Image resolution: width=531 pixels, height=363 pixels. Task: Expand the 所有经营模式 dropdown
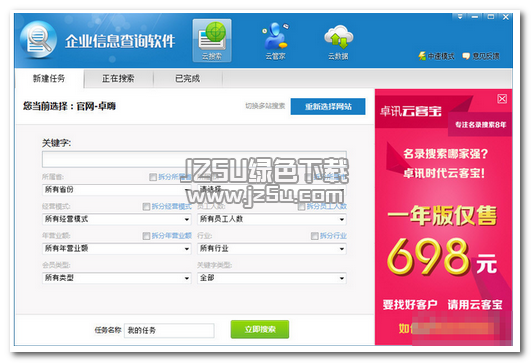tap(116, 219)
